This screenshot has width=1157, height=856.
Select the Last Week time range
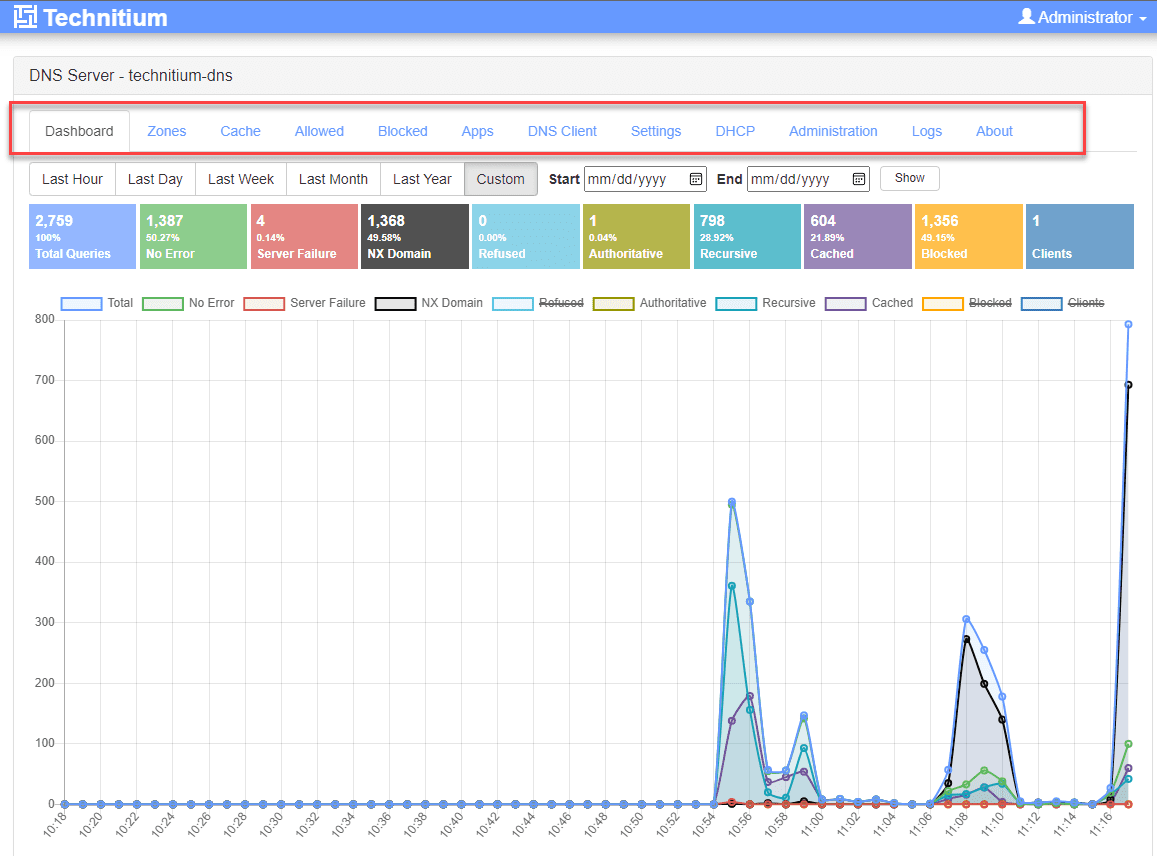pos(241,179)
